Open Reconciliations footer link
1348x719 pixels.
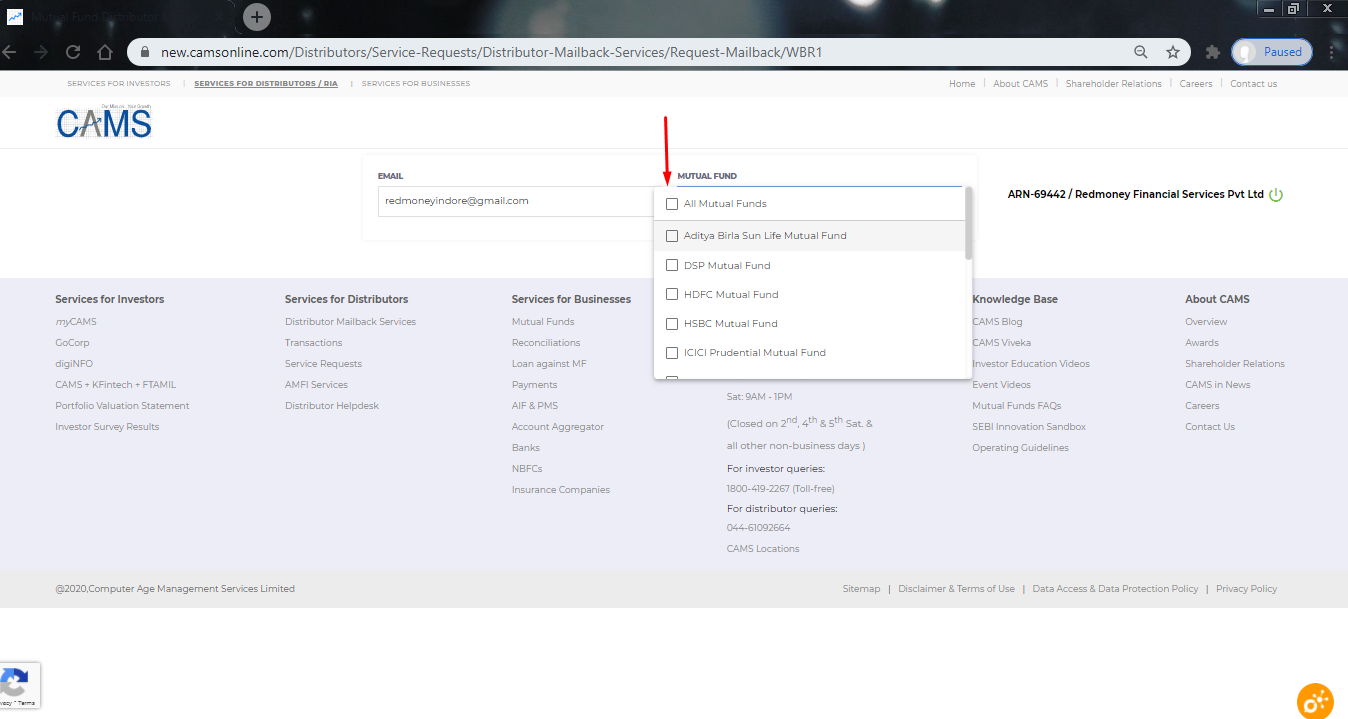[546, 343]
